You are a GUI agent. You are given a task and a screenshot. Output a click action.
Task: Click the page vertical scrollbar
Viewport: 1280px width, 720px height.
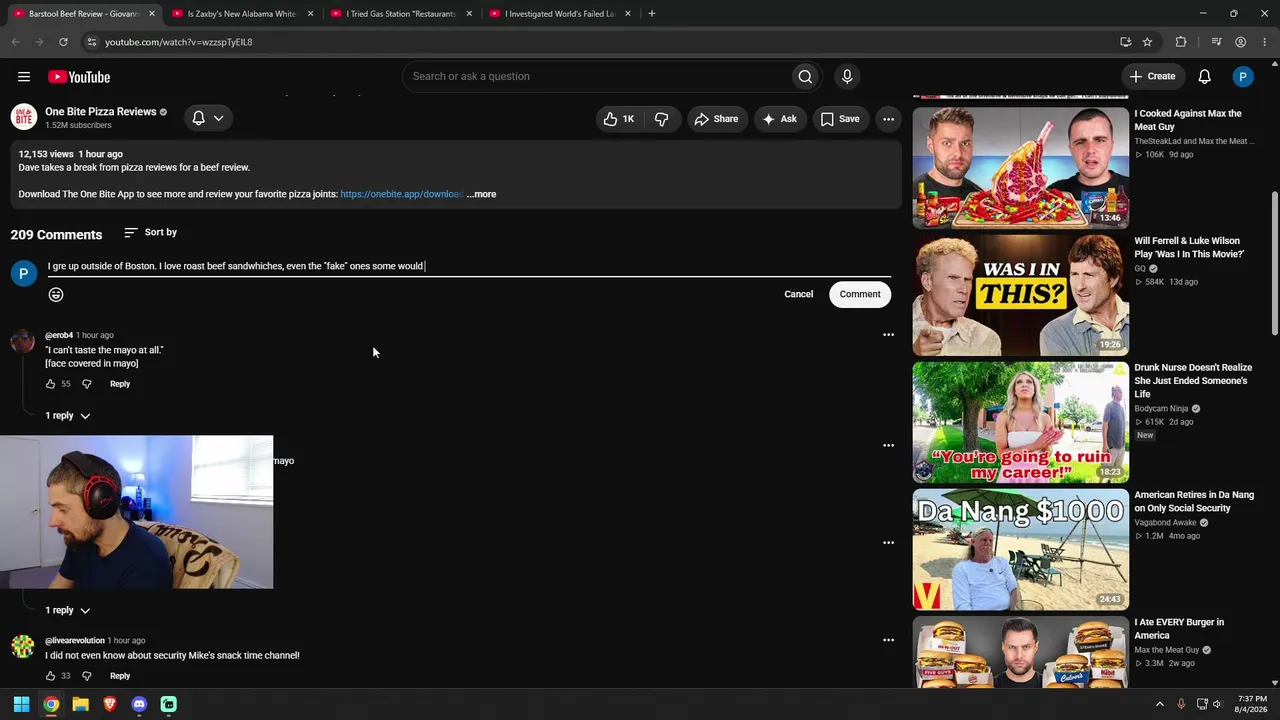1274,264
